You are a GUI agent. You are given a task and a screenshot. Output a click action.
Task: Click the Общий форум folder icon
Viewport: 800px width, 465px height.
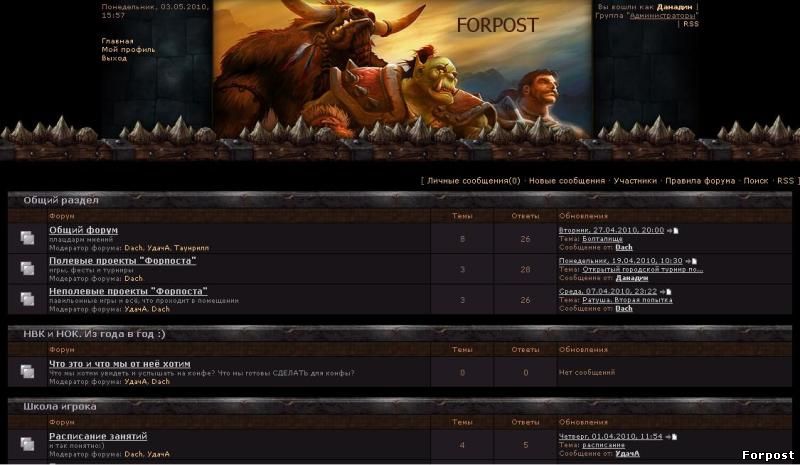pyautogui.click(x=28, y=238)
